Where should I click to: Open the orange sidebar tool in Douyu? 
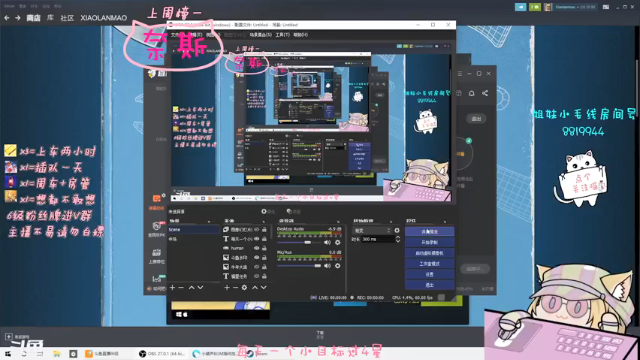pos(157,198)
